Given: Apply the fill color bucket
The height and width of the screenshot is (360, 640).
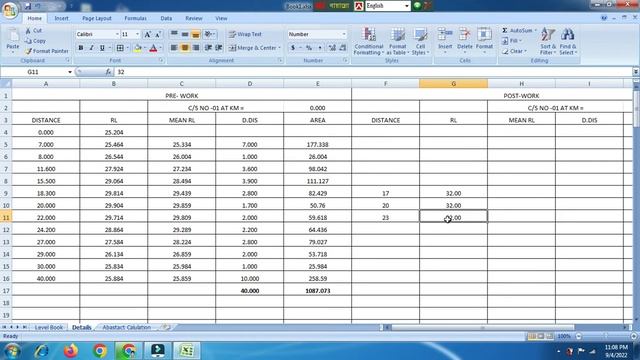Looking at the screenshot, I should tap(138, 48).
